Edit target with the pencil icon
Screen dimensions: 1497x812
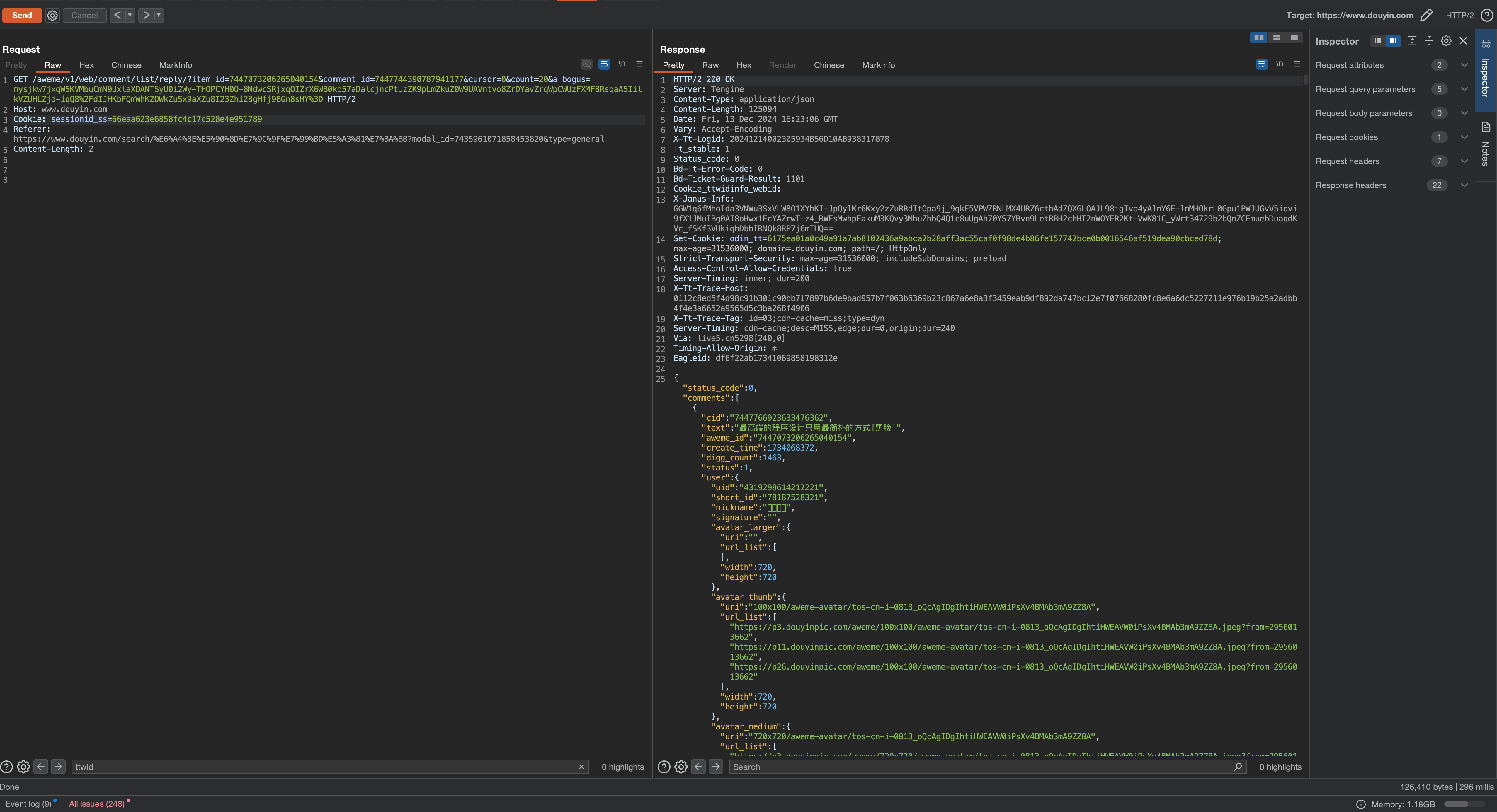[1427, 15]
